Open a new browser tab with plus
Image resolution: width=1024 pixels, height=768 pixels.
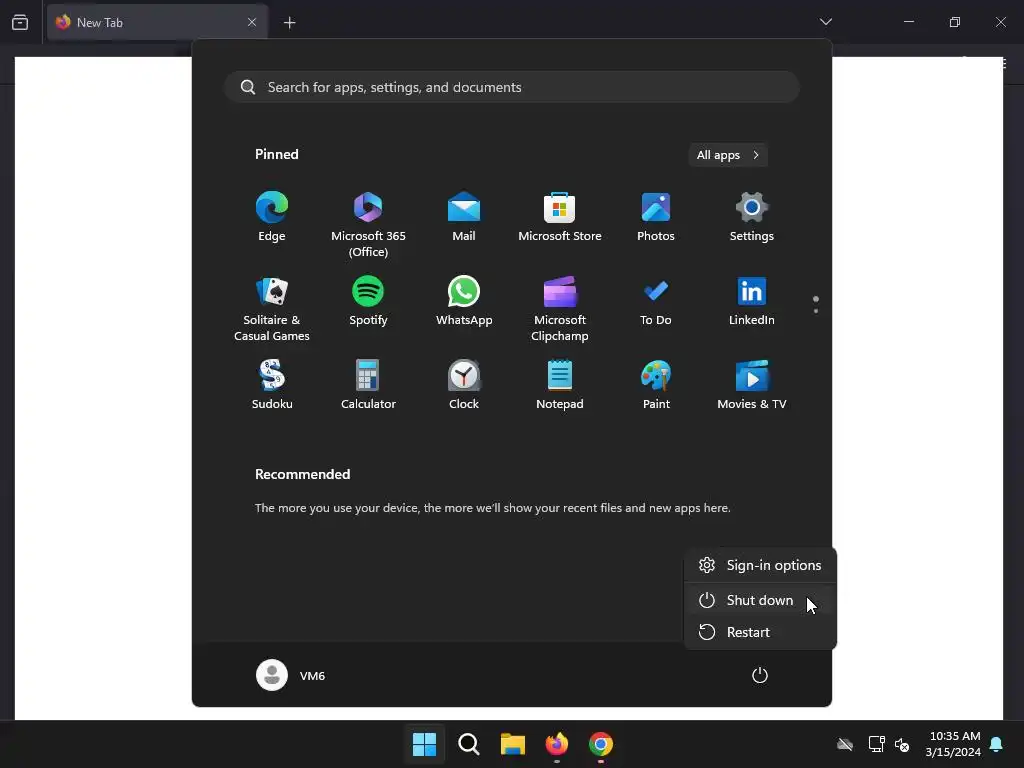289,23
